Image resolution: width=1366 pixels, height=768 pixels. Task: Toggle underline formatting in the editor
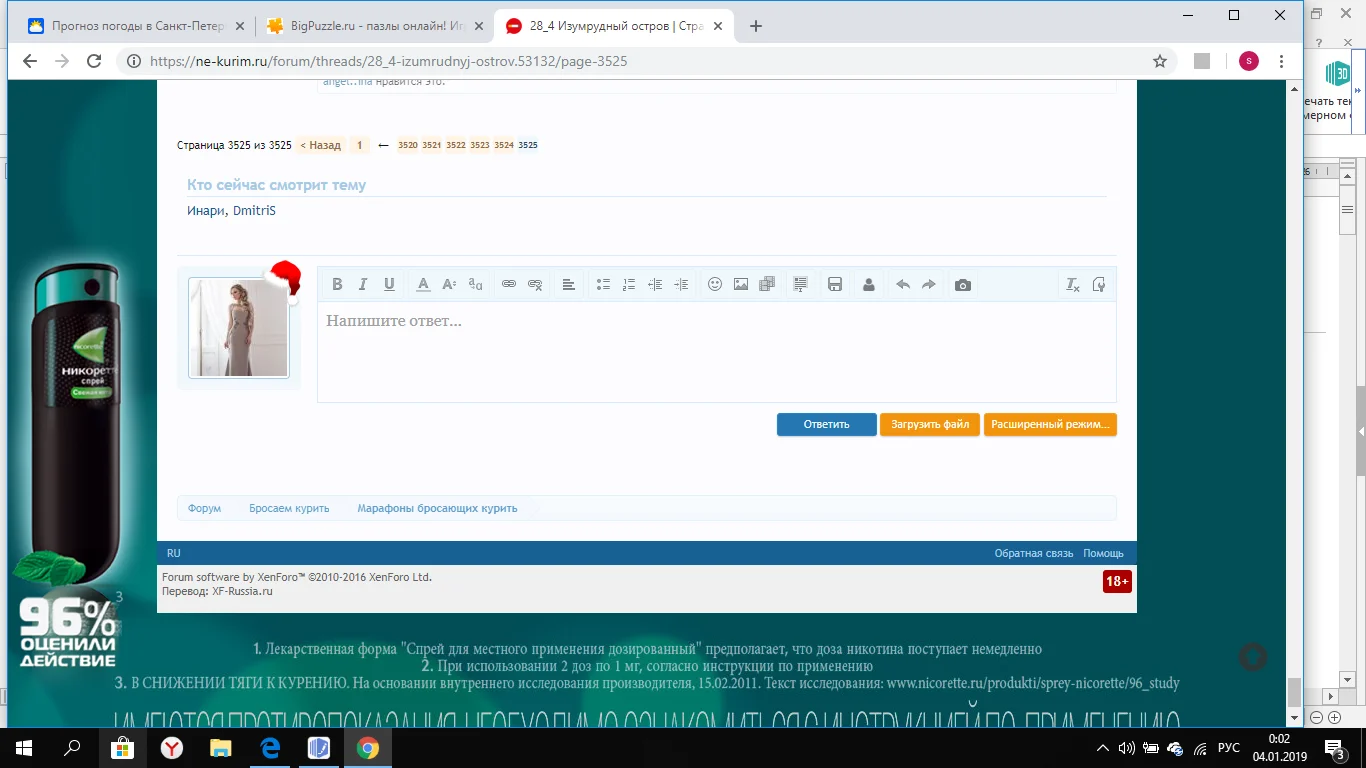pos(389,284)
